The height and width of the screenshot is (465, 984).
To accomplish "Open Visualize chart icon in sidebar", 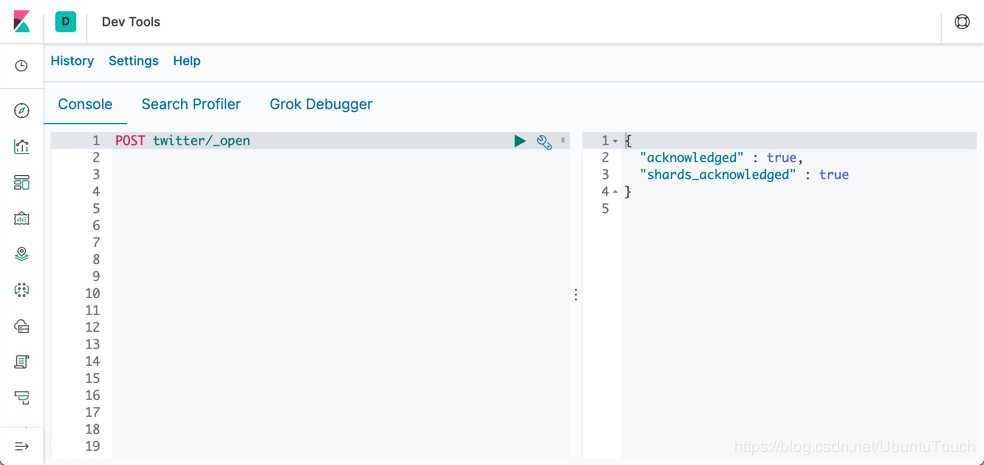I will click(x=21, y=147).
